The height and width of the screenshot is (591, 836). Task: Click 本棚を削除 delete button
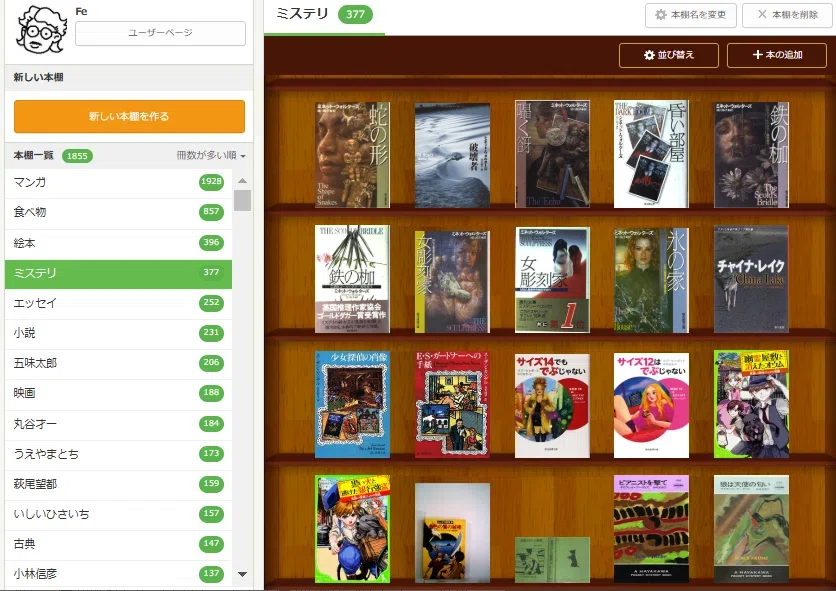coord(787,15)
